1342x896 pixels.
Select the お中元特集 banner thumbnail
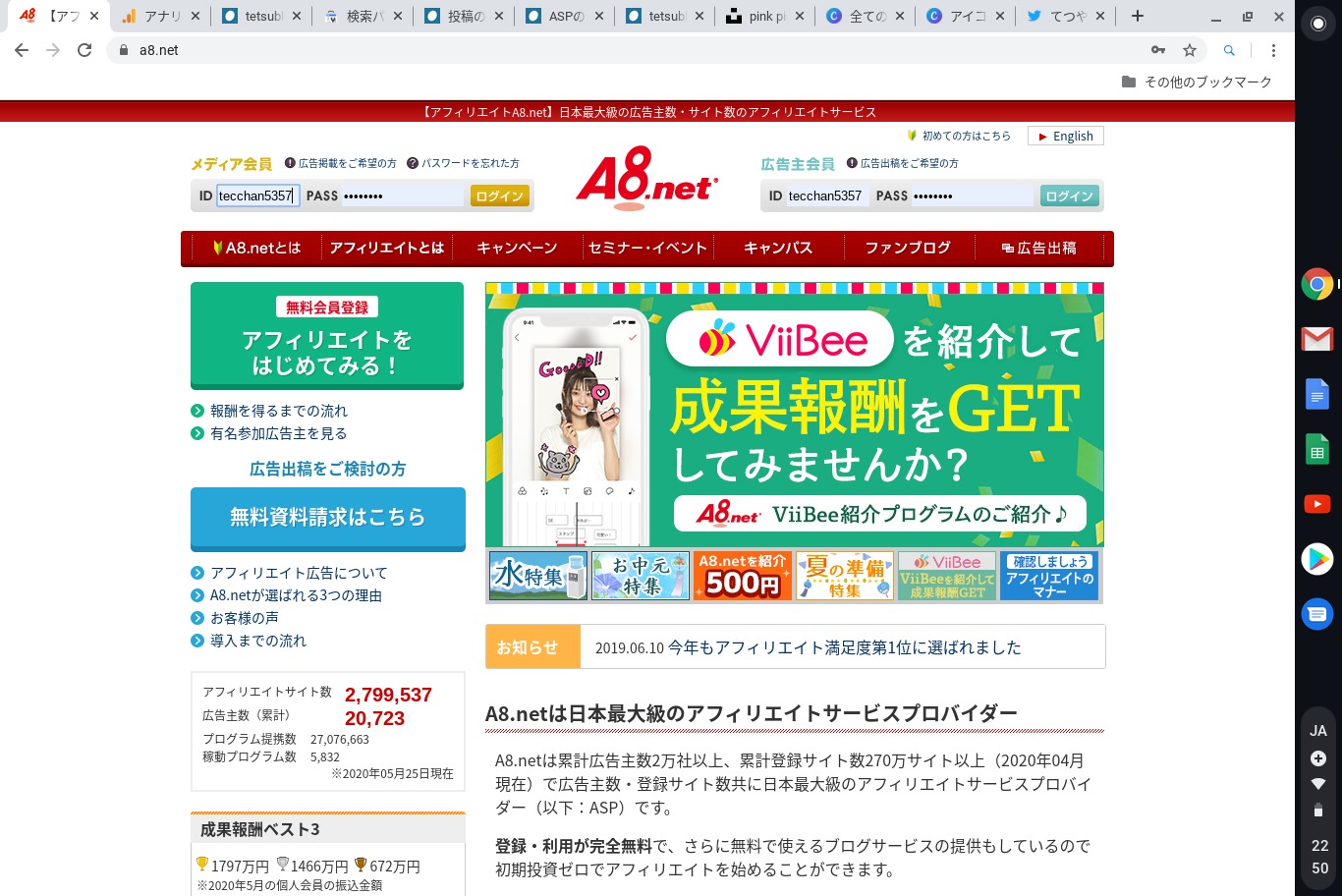[x=641, y=576]
